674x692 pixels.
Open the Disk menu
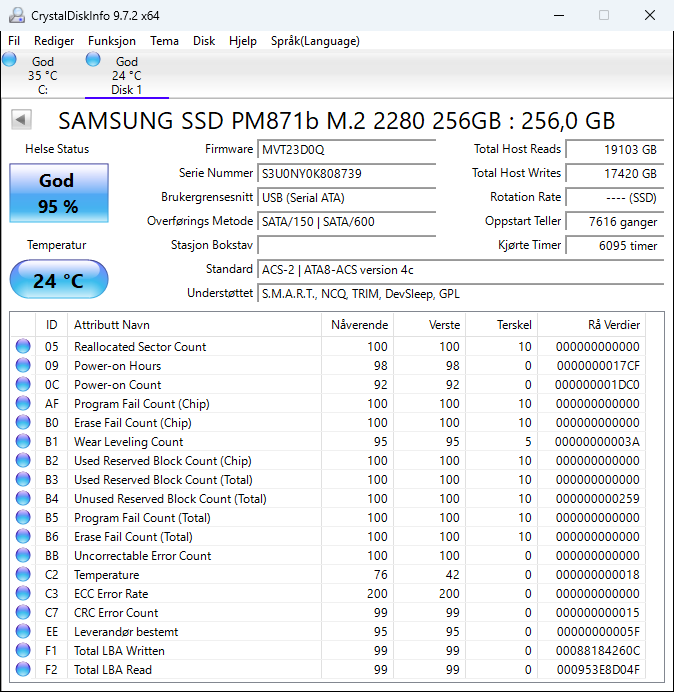[x=204, y=41]
